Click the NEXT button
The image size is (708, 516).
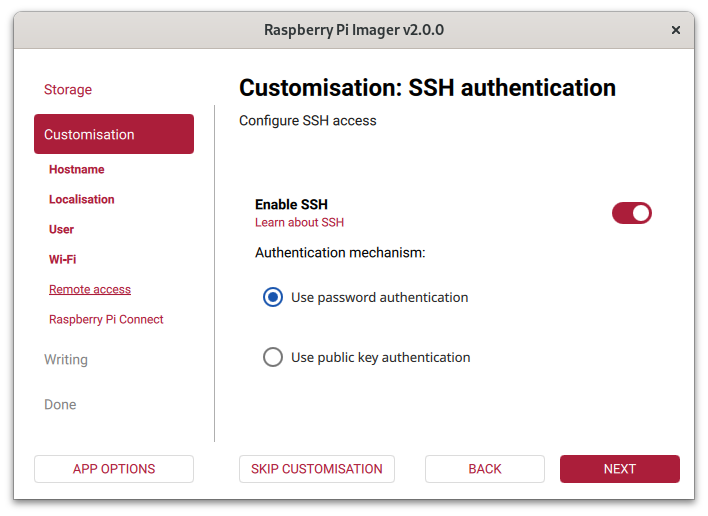point(619,469)
